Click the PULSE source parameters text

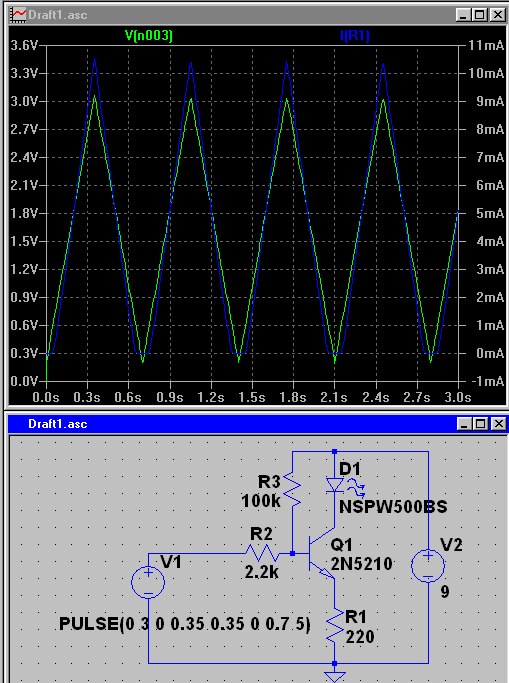click(x=185, y=624)
